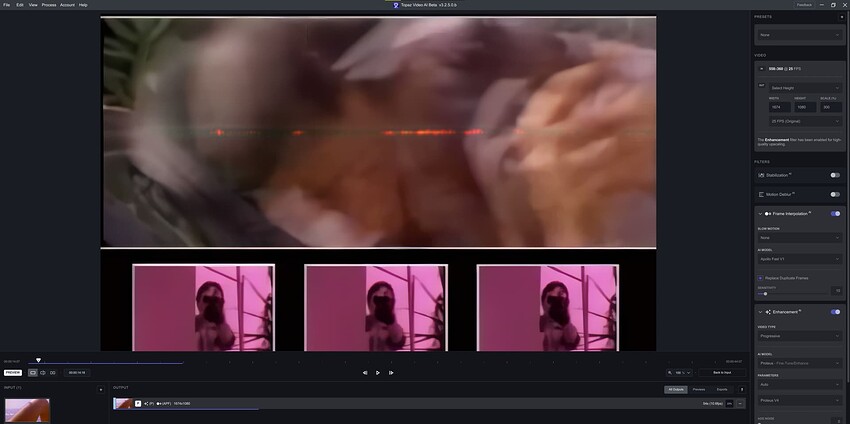Enable the Stabilization toggle
Screen dimensions: 850x424
pos(835,175)
